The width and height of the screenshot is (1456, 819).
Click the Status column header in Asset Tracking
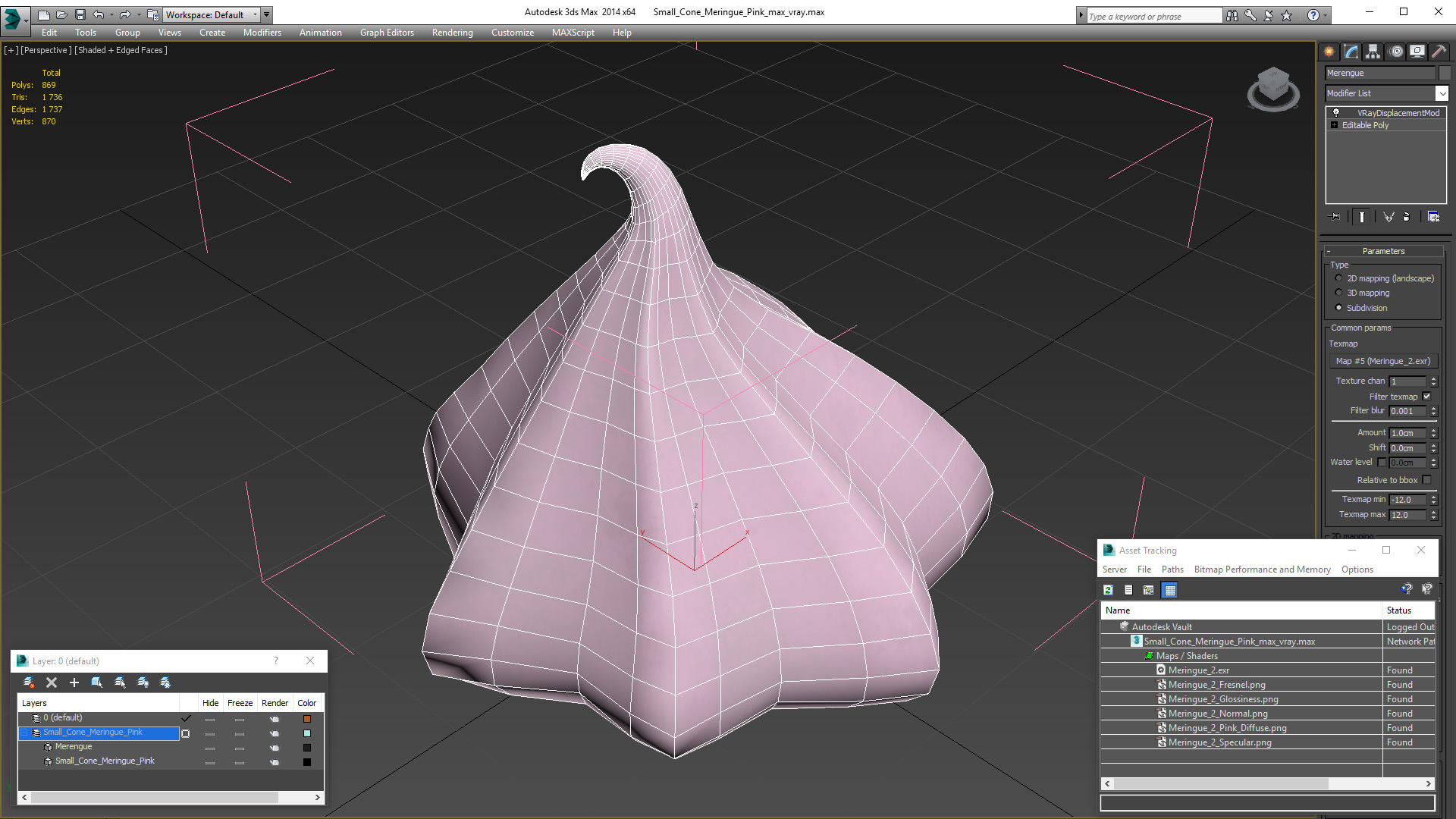[1408, 610]
